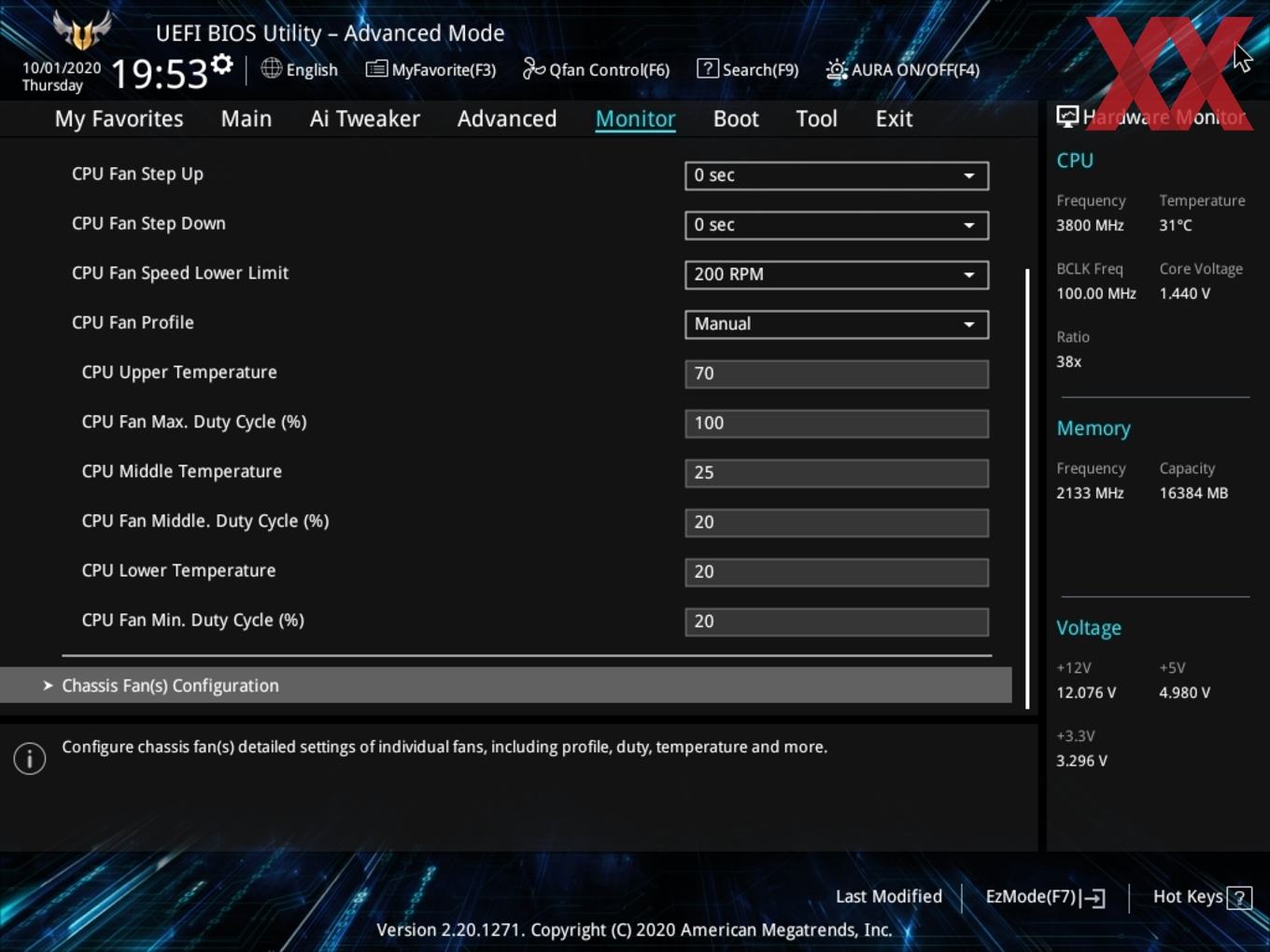The height and width of the screenshot is (952, 1270).
Task: Open Search(F9)
Action: tap(748, 69)
